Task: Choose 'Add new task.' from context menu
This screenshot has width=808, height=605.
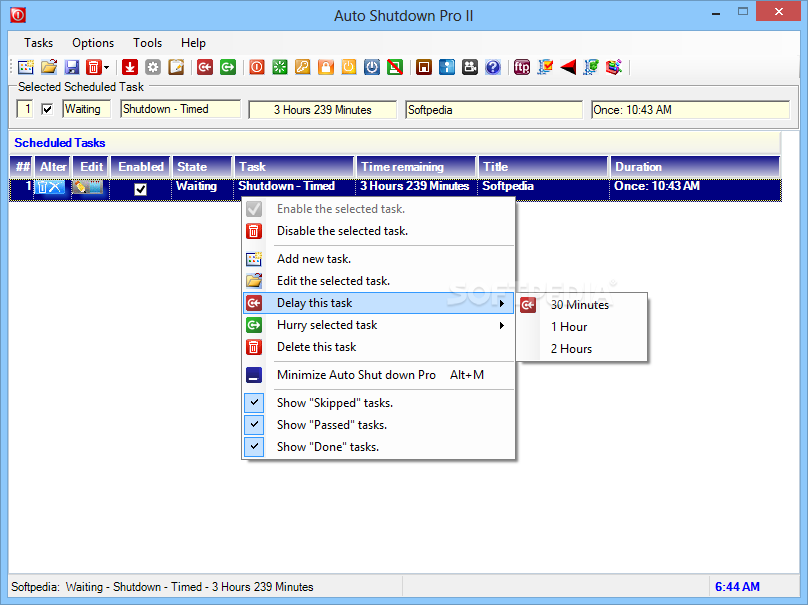Action: [x=379, y=259]
